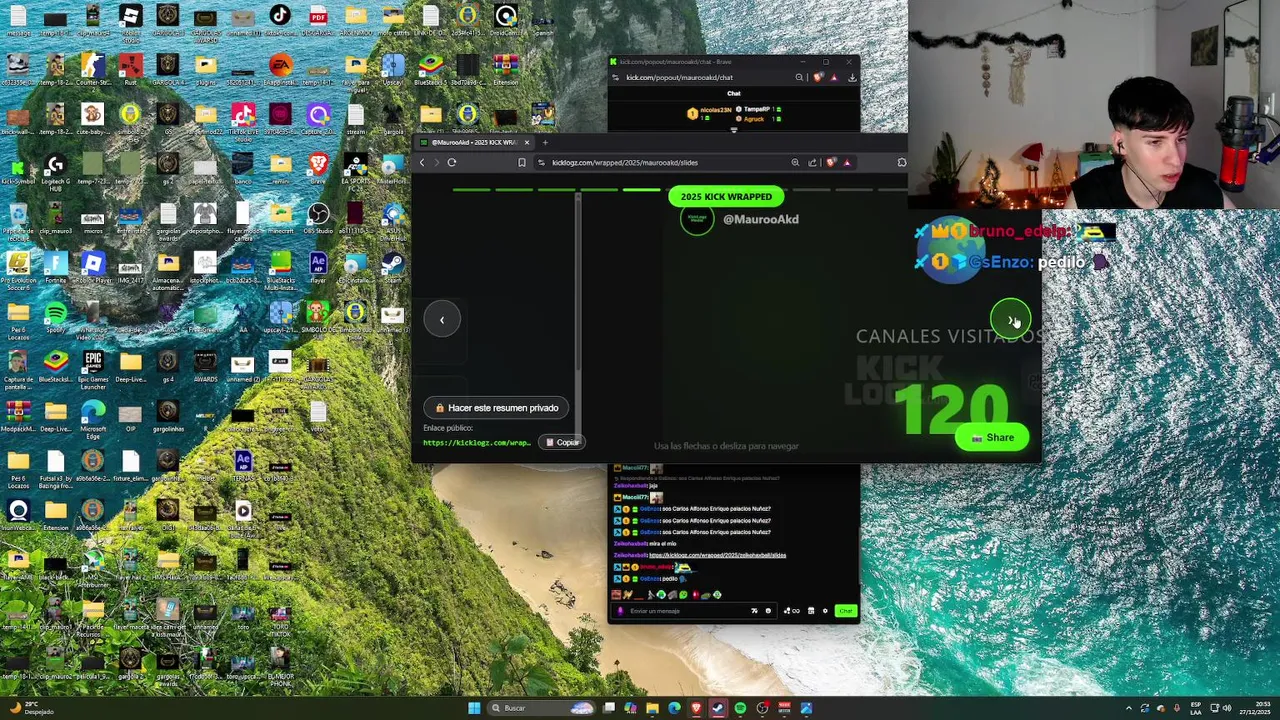Open Spotify desktop shortcut
Image resolution: width=1280 pixels, height=720 pixels.
click(x=56, y=318)
